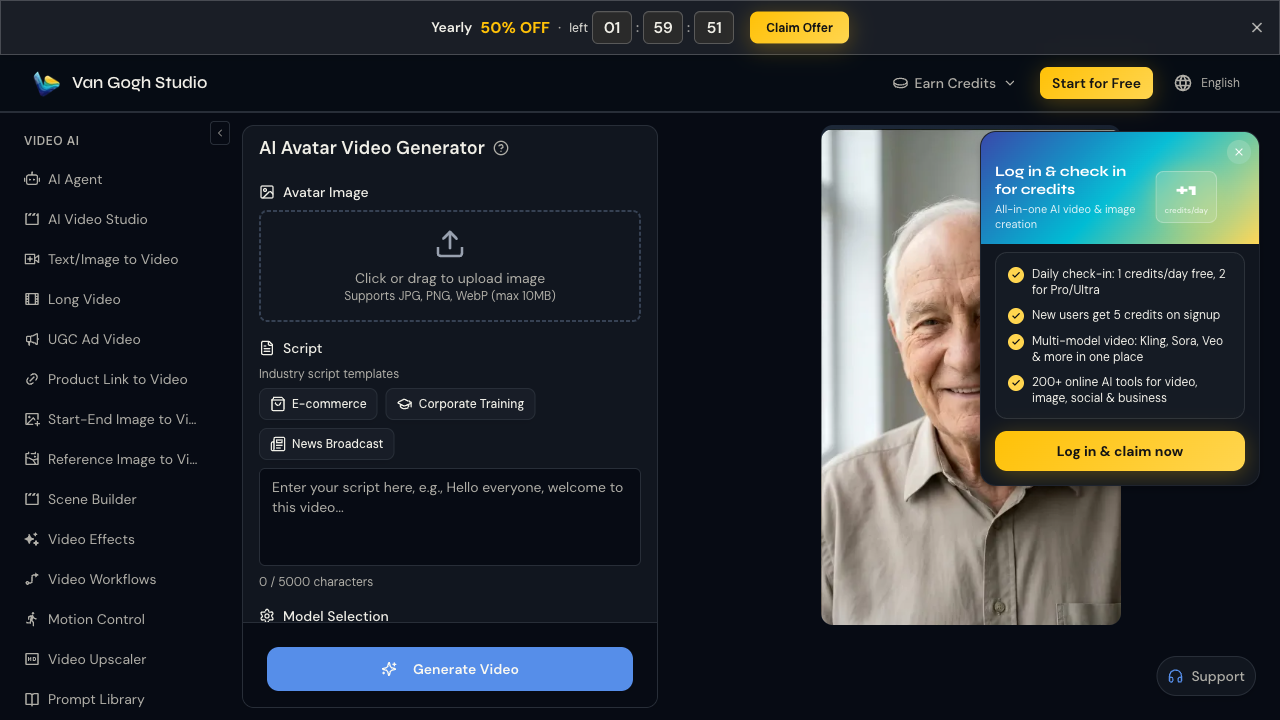
Task: Apply the E-commerce script template
Action: [x=318, y=404]
